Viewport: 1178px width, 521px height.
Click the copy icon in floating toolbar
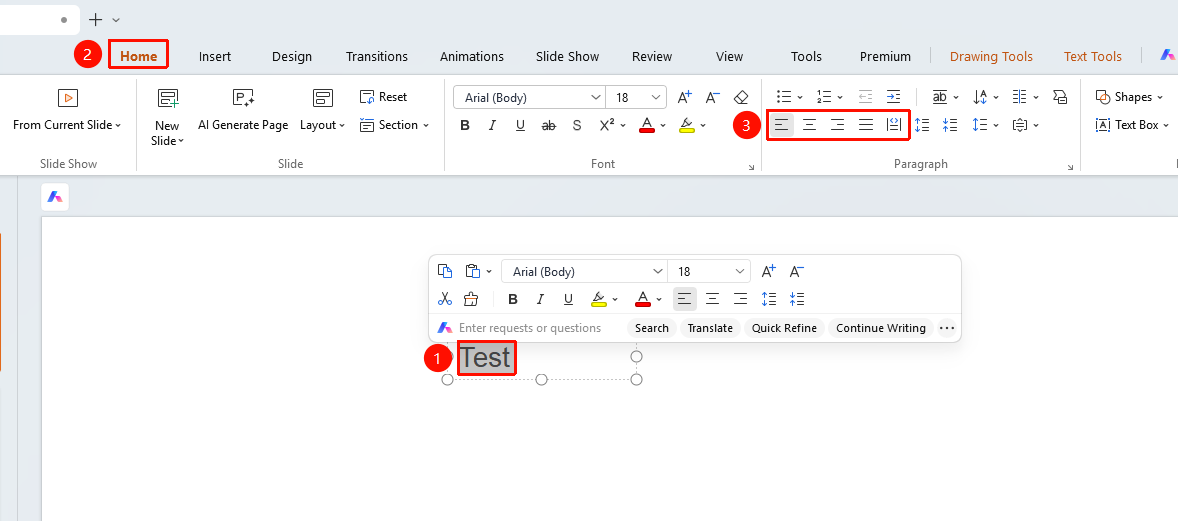[x=445, y=271]
